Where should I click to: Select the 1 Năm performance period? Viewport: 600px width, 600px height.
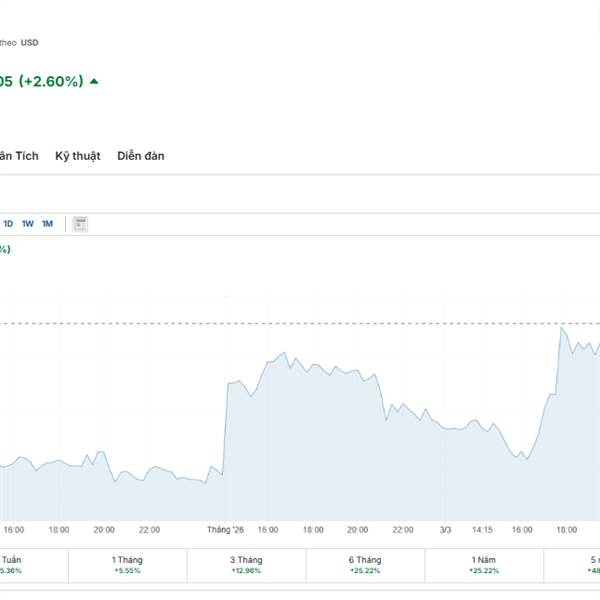pos(484,564)
